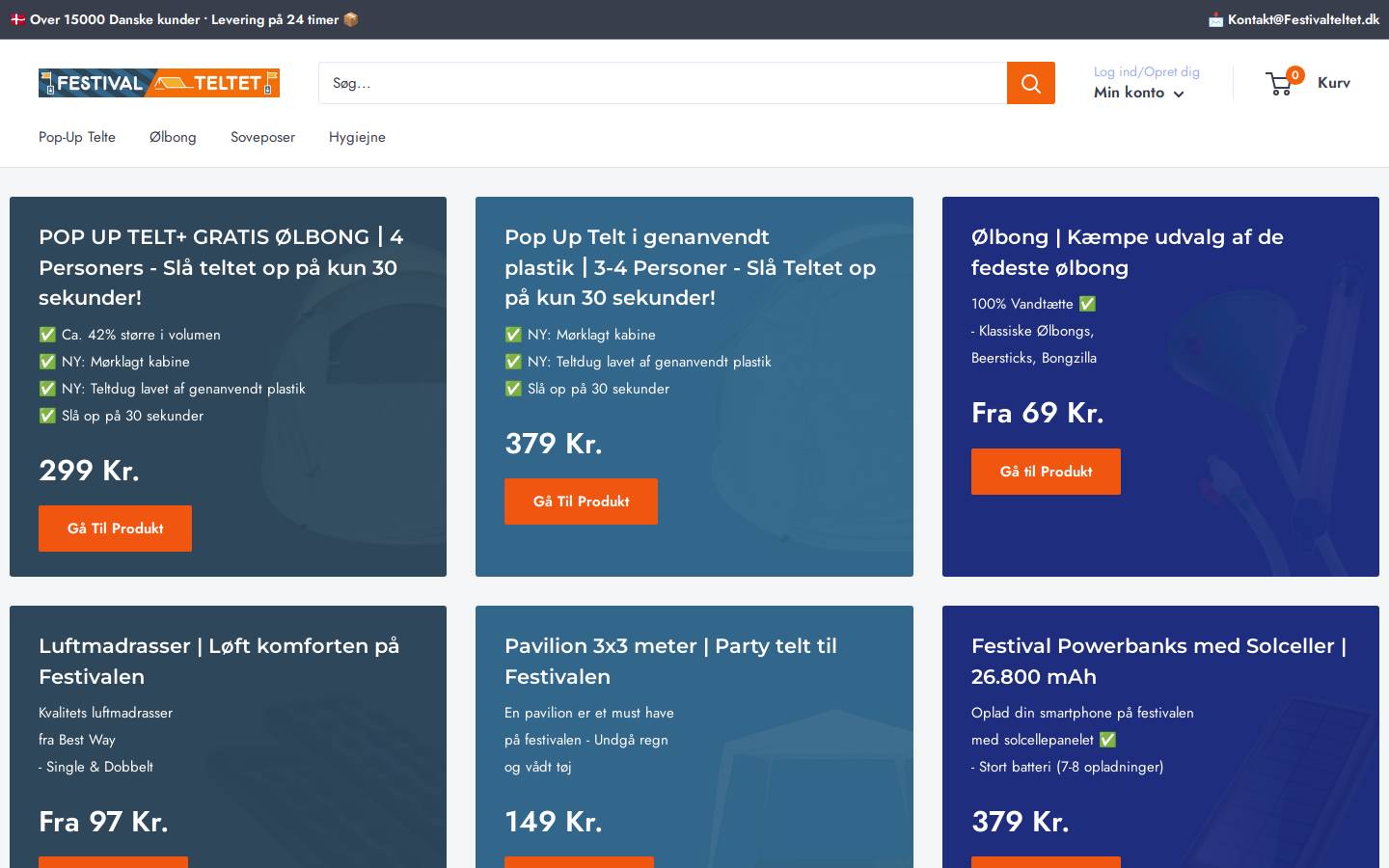
Task: Open Pavilion 3x3 meter card title
Action: tap(670, 661)
